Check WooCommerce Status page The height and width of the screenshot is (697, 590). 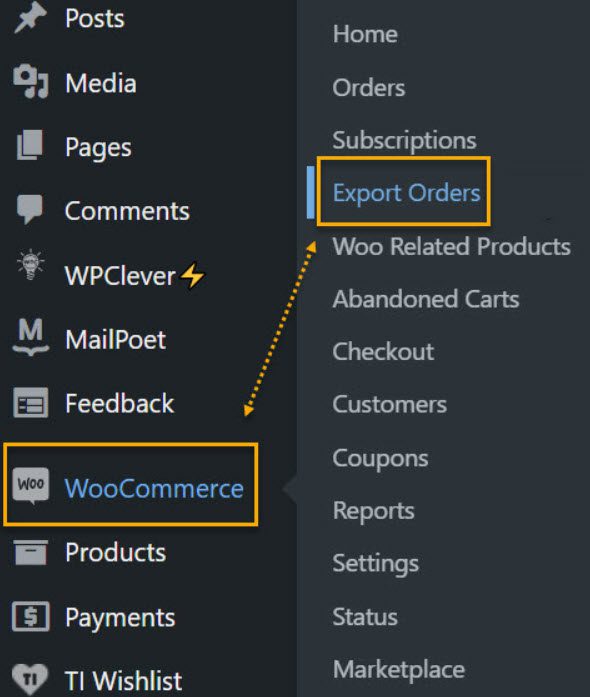365,617
